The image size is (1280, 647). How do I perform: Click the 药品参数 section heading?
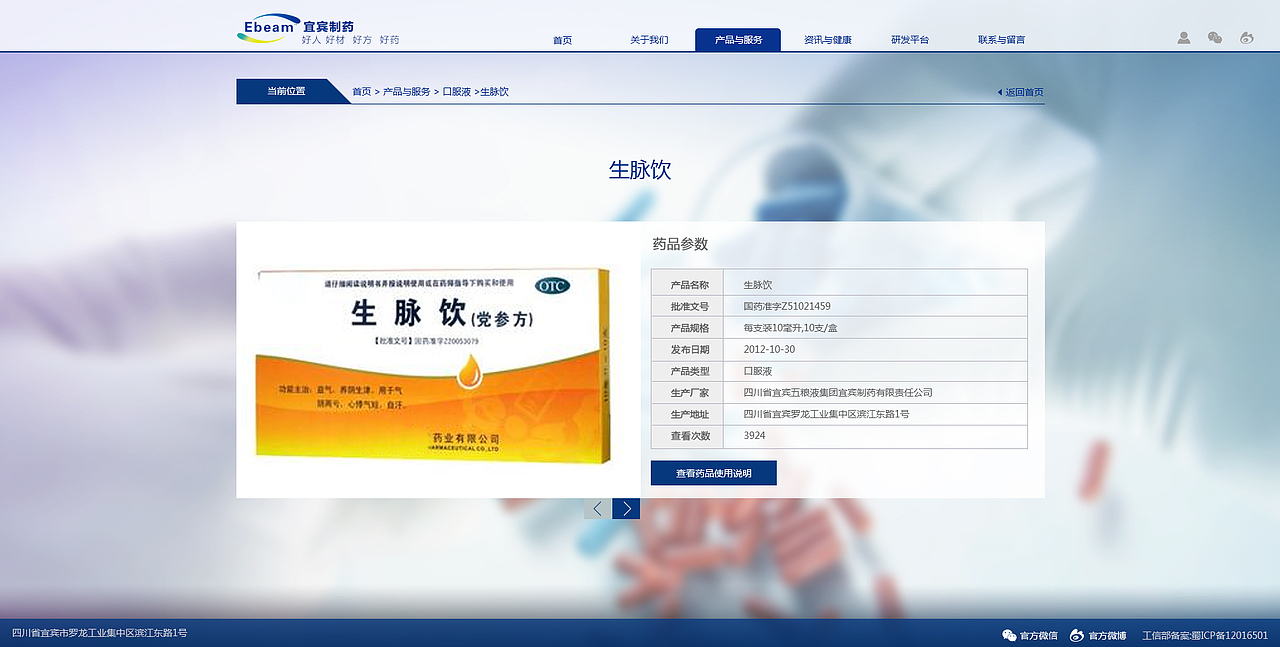680,244
